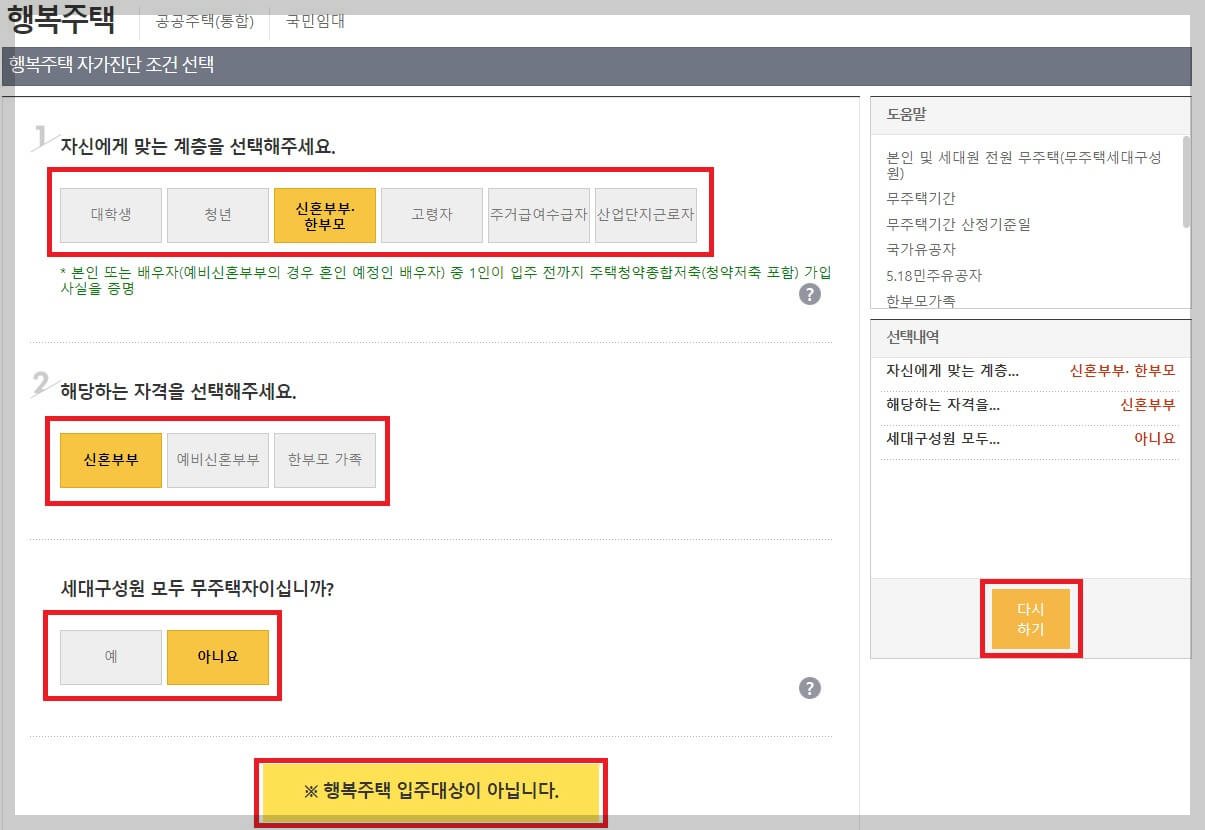Click the selected 신혼부부 qualification button

(x=110, y=459)
